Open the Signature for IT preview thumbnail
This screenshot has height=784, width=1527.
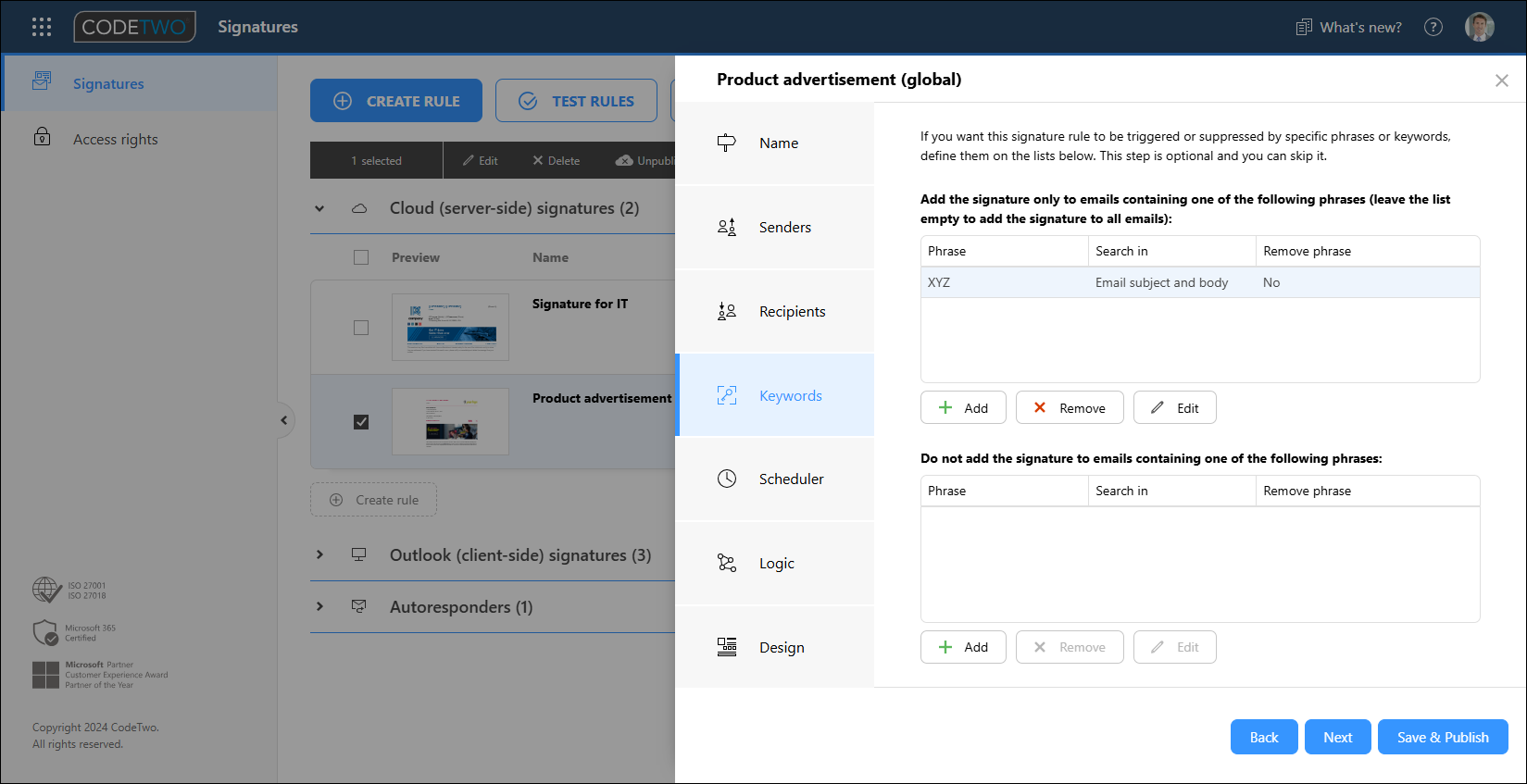pyautogui.click(x=450, y=327)
